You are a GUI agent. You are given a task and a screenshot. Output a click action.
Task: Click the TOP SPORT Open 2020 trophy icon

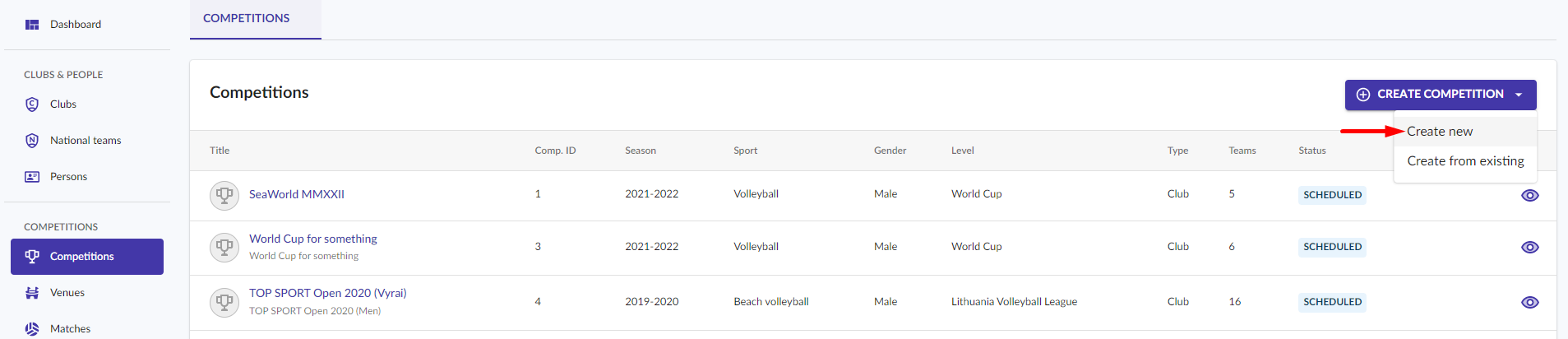(x=224, y=303)
